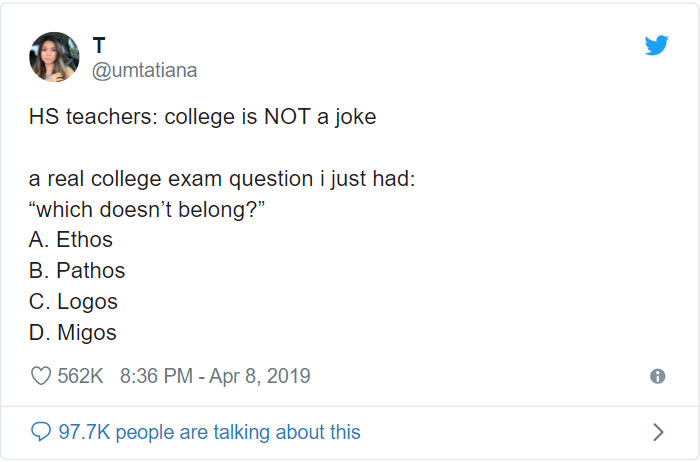This screenshot has height=462, width=700.
Task: Select answer line "B. Pathos"
Action: click(76, 271)
